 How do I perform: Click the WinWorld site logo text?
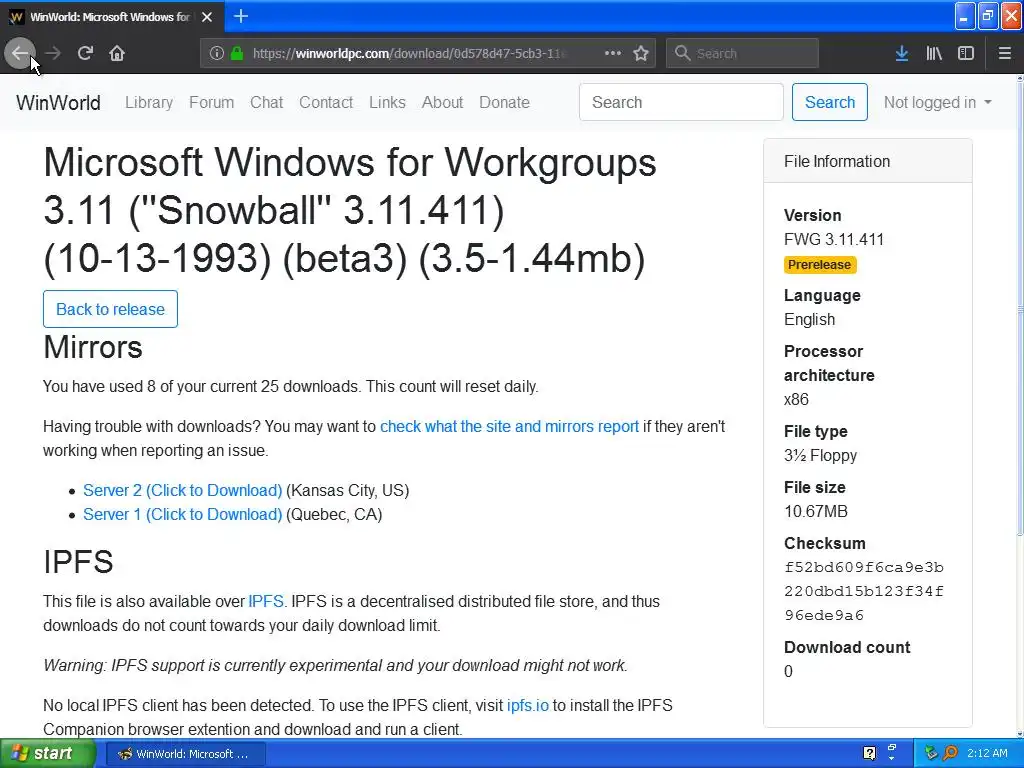(x=58, y=103)
